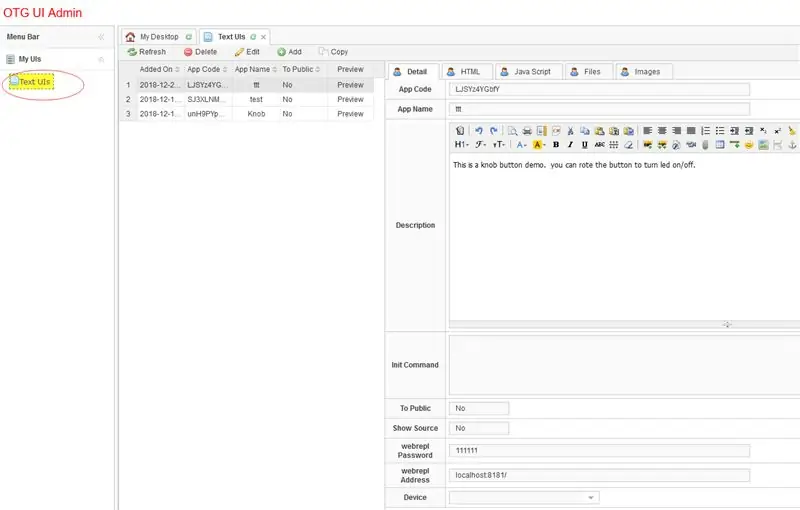
Task: Insert emoticon smiley in editor
Action: 749,145
